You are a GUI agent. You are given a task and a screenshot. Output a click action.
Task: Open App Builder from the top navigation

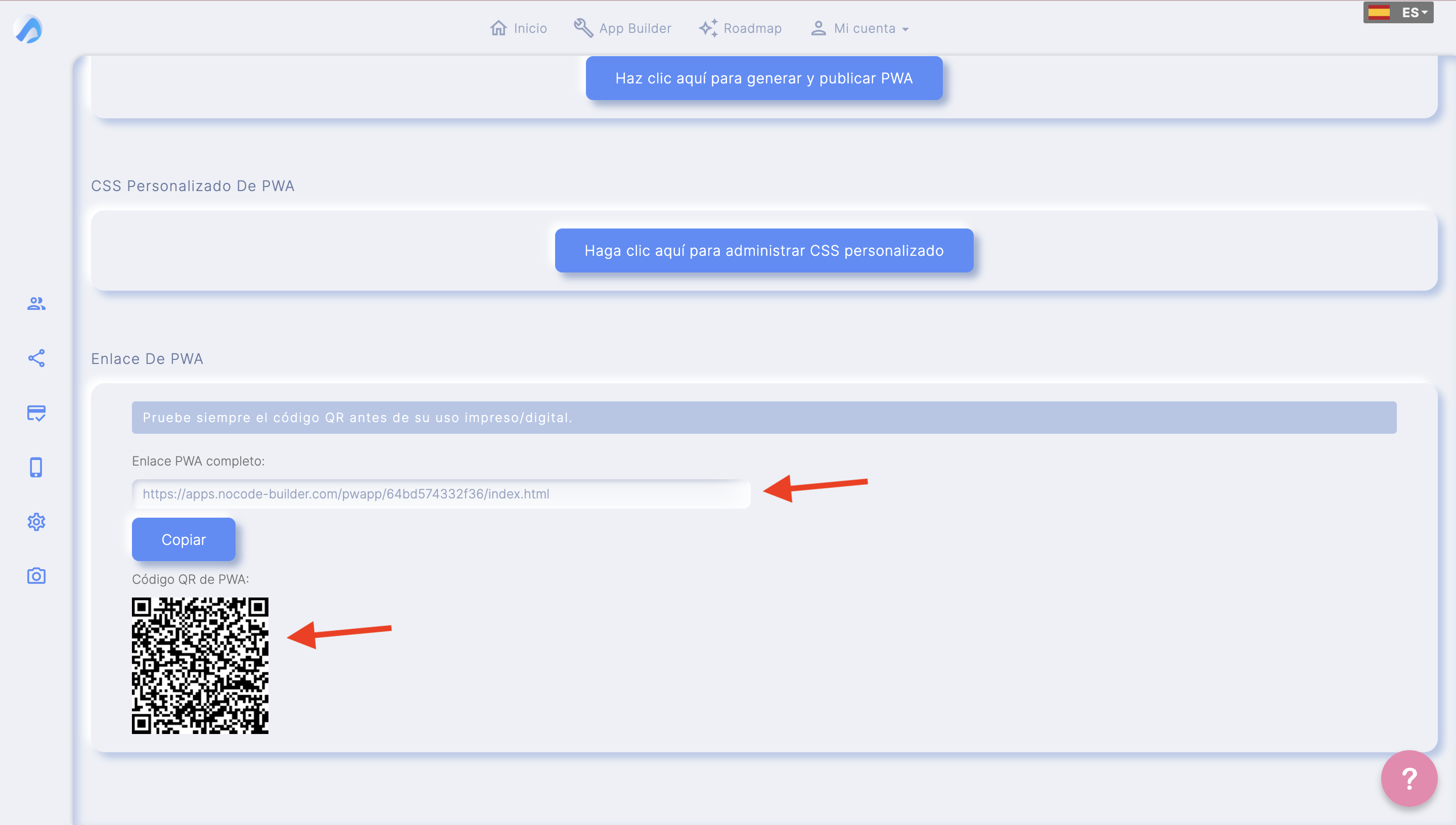click(x=623, y=28)
